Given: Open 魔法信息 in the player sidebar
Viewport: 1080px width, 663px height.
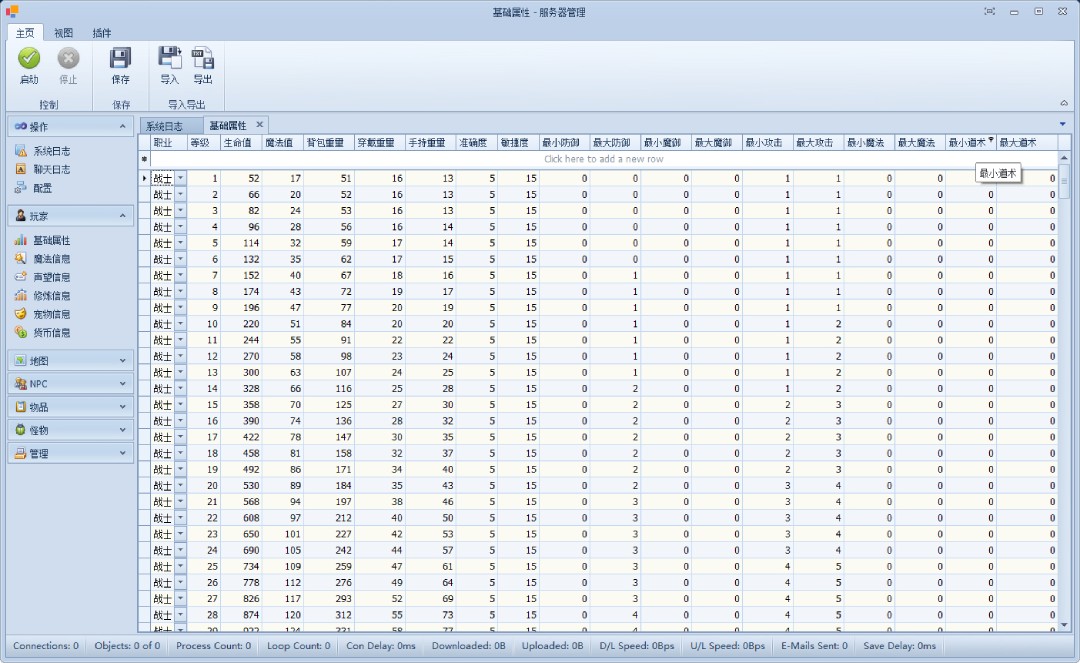Looking at the screenshot, I should (x=51, y=259).
